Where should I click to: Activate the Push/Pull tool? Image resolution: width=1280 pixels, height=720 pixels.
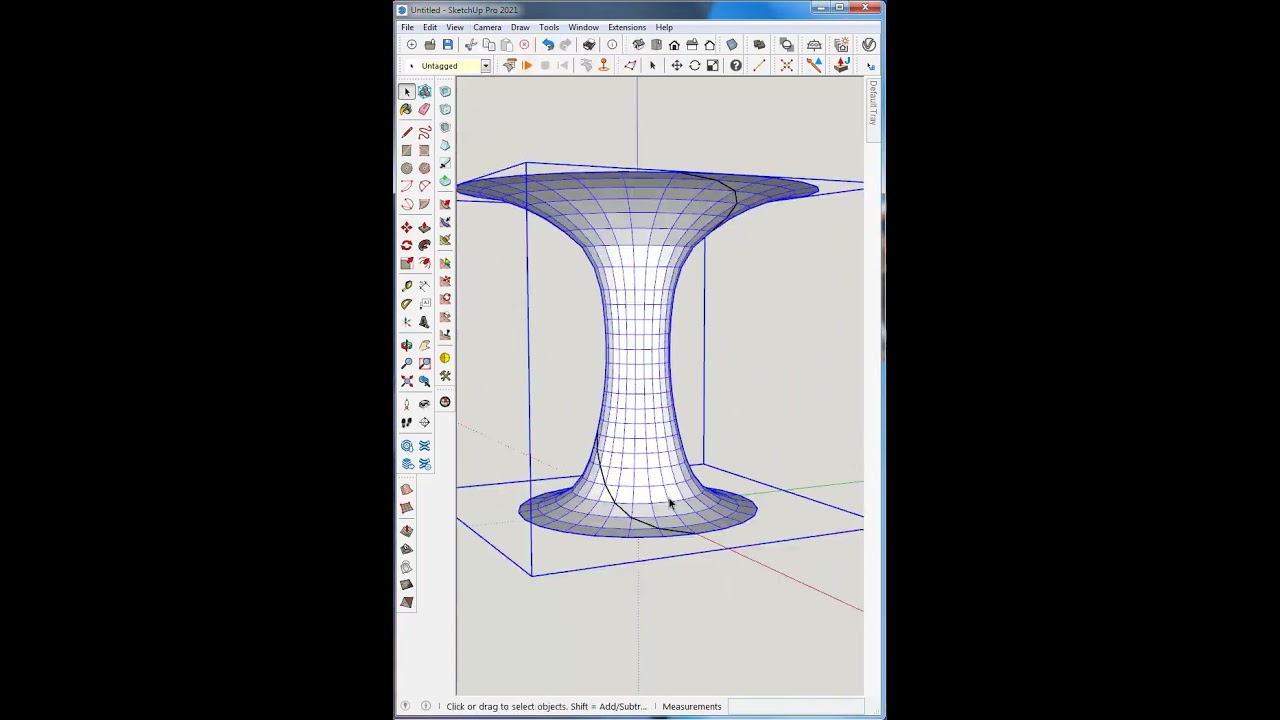[425, 227]
